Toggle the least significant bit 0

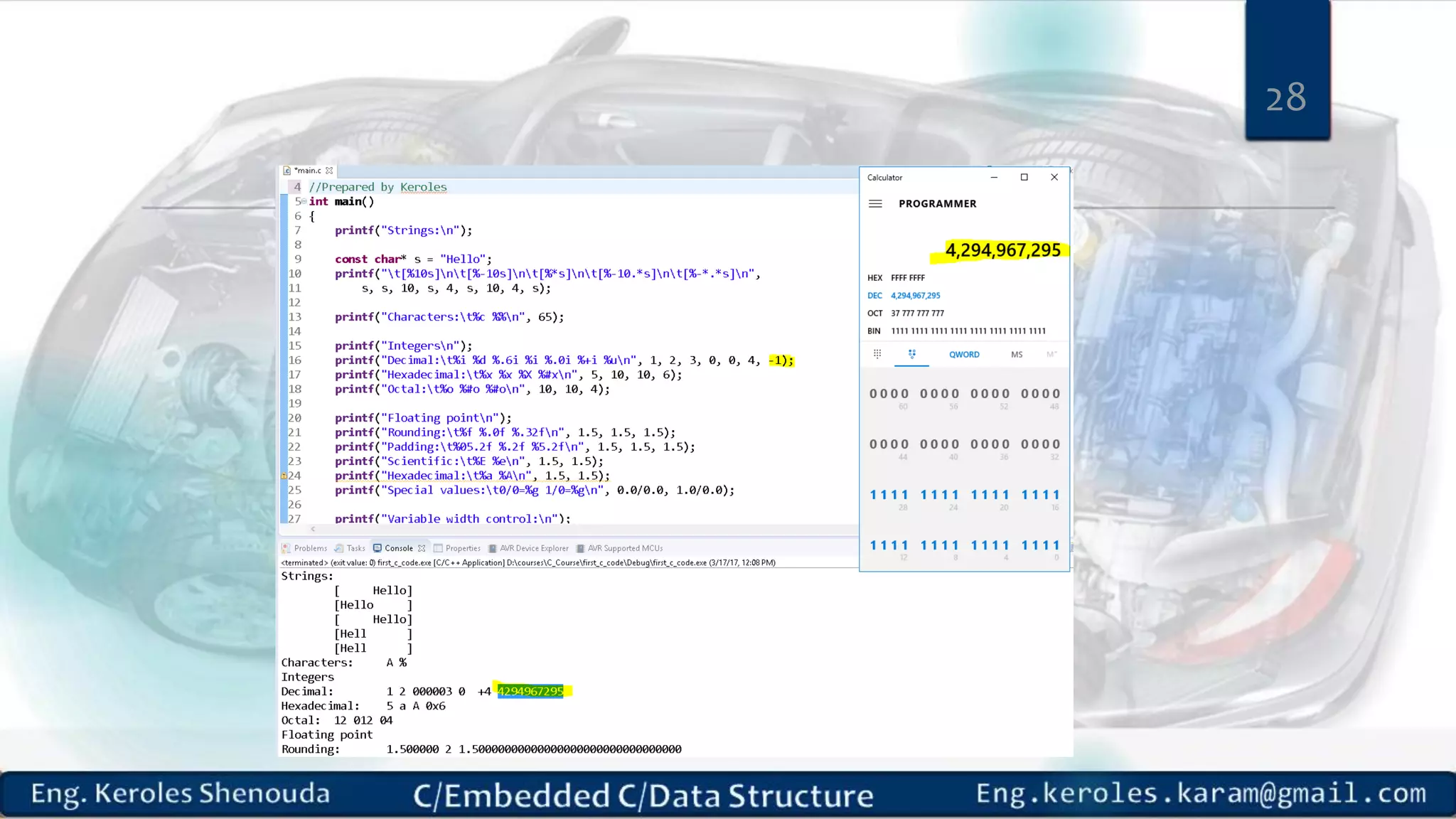click(x=1056, y=545)
